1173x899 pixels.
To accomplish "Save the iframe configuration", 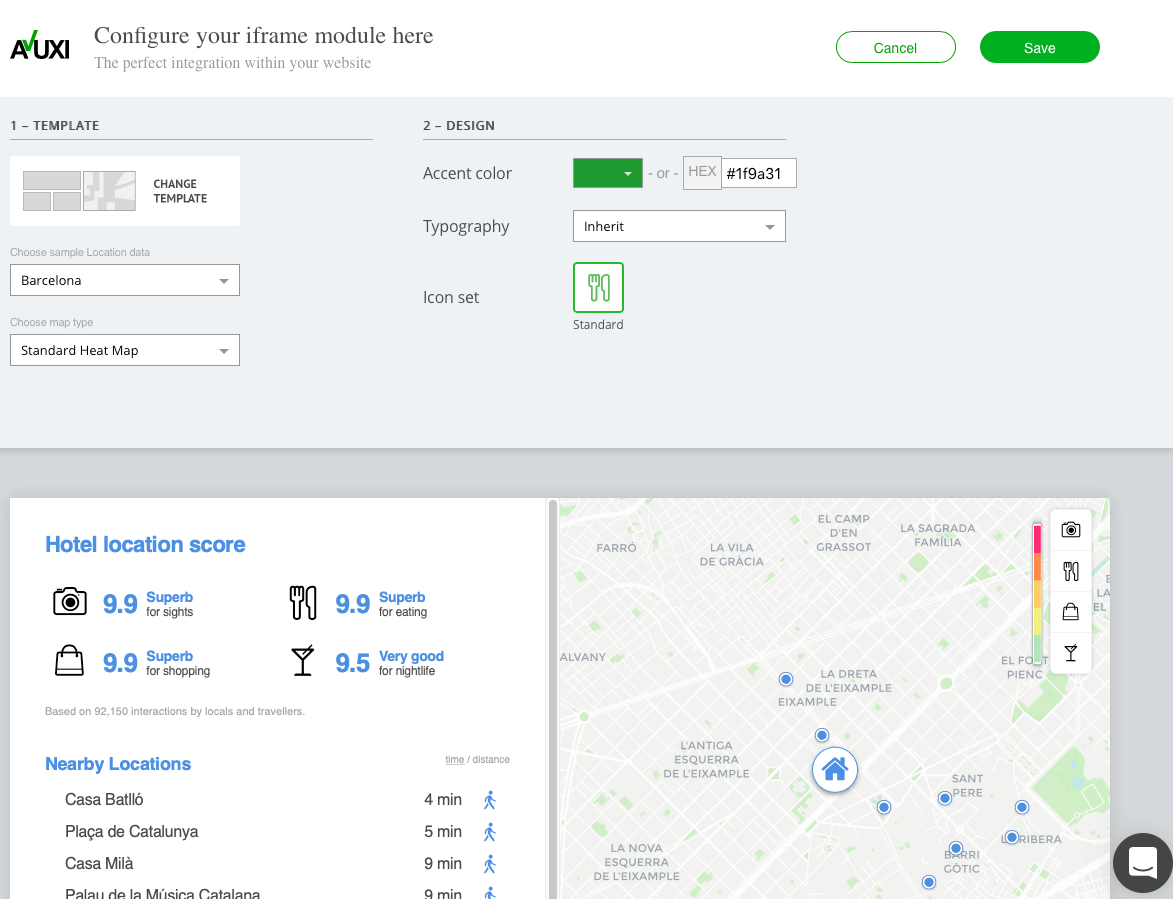I will 1040,47.
